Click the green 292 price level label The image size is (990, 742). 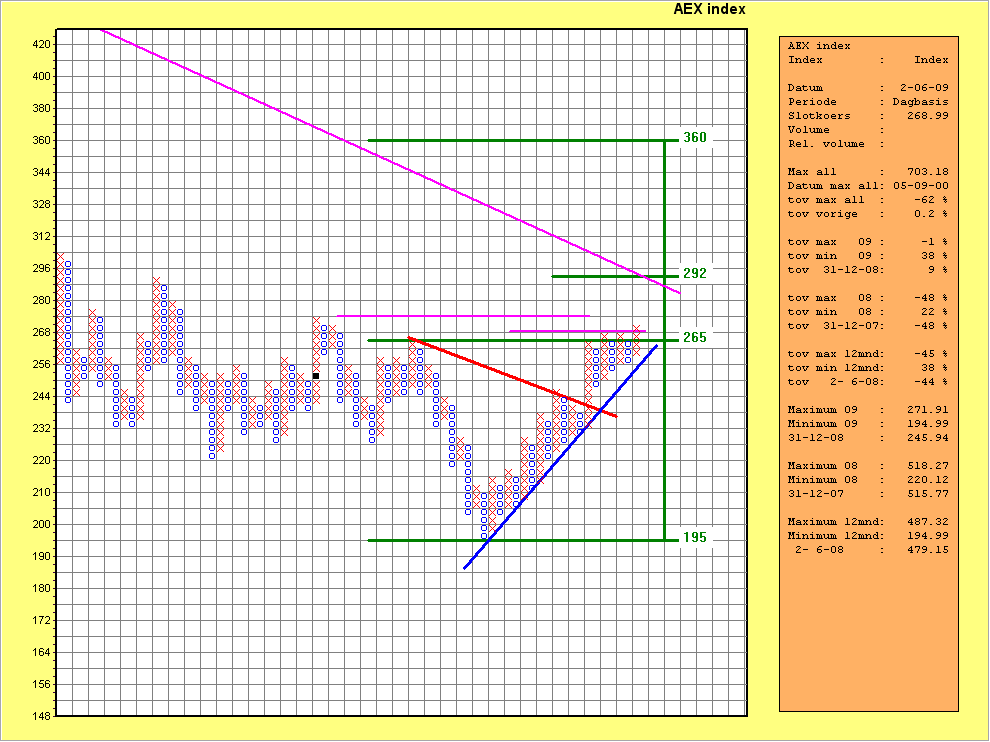pos(694,273)
